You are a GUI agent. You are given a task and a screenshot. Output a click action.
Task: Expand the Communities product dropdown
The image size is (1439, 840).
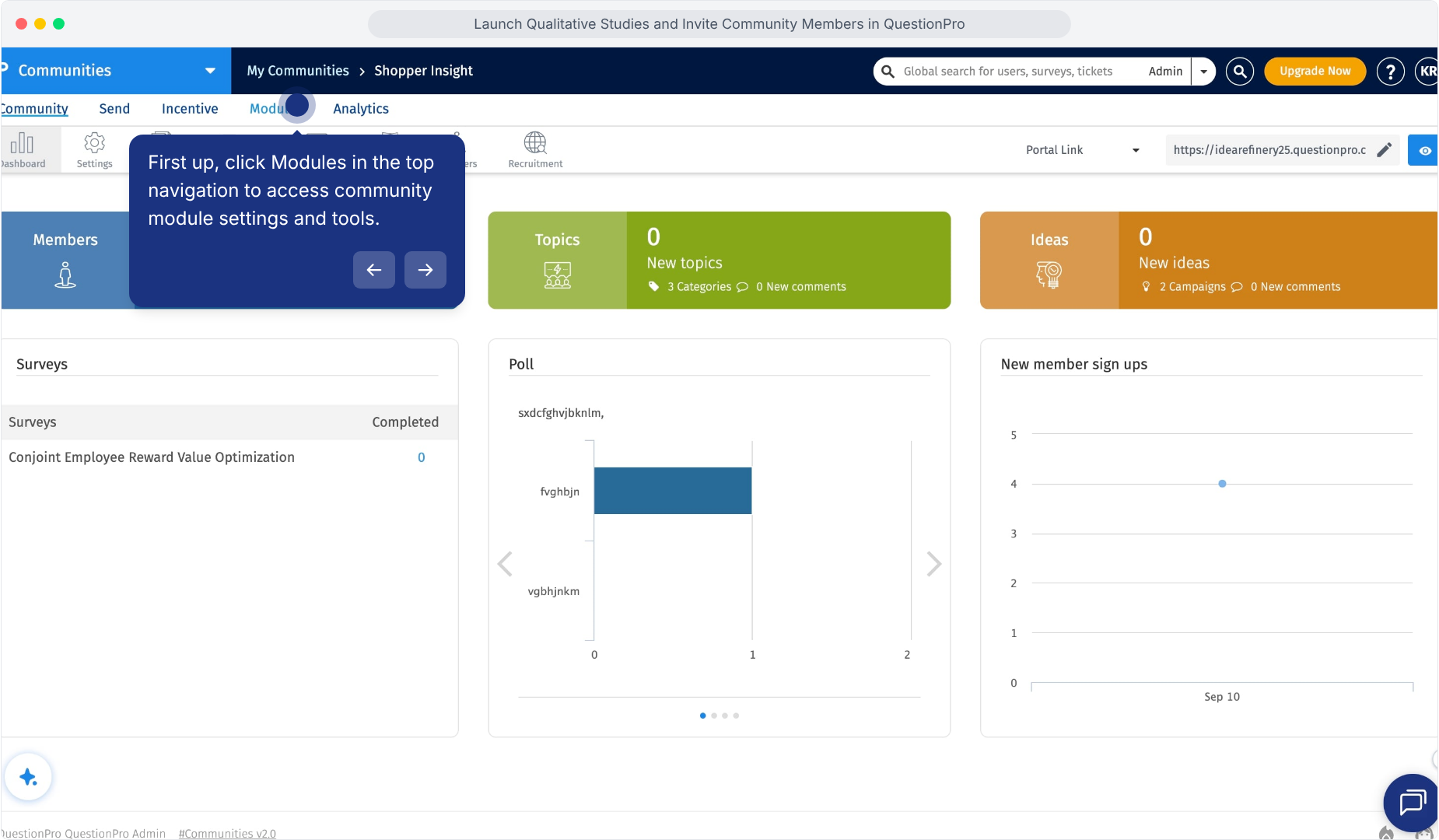[x=210, y=71]
